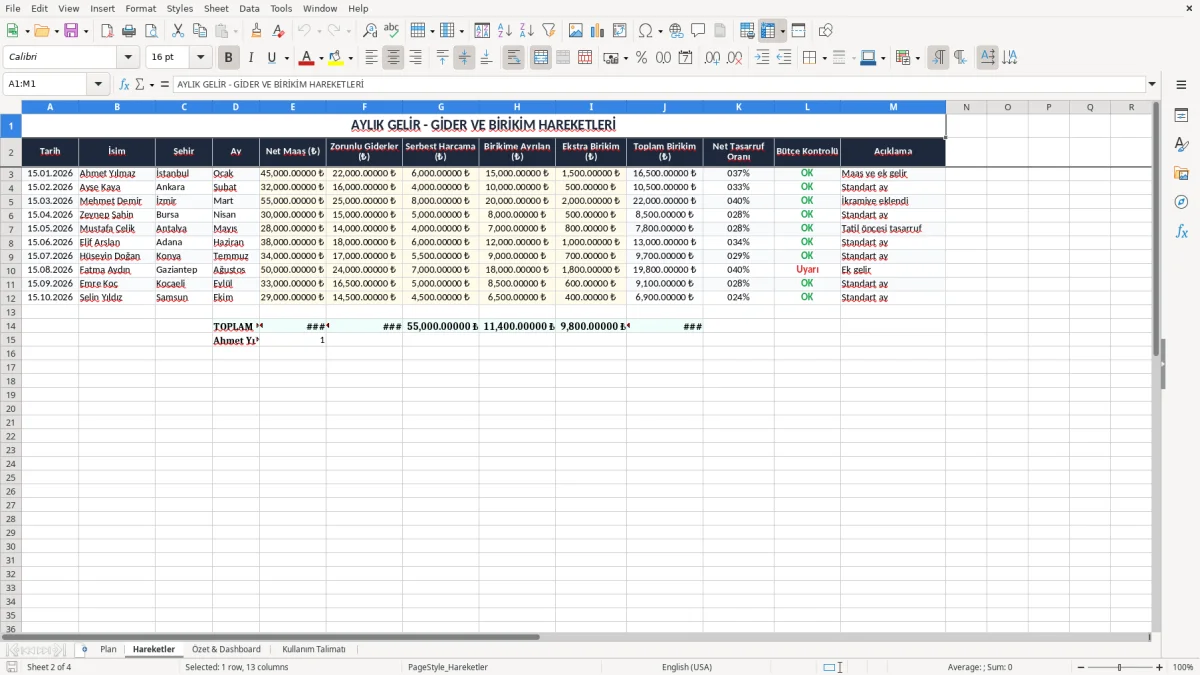
Task: Expand the Name Box dropdown
Action: 98,84
